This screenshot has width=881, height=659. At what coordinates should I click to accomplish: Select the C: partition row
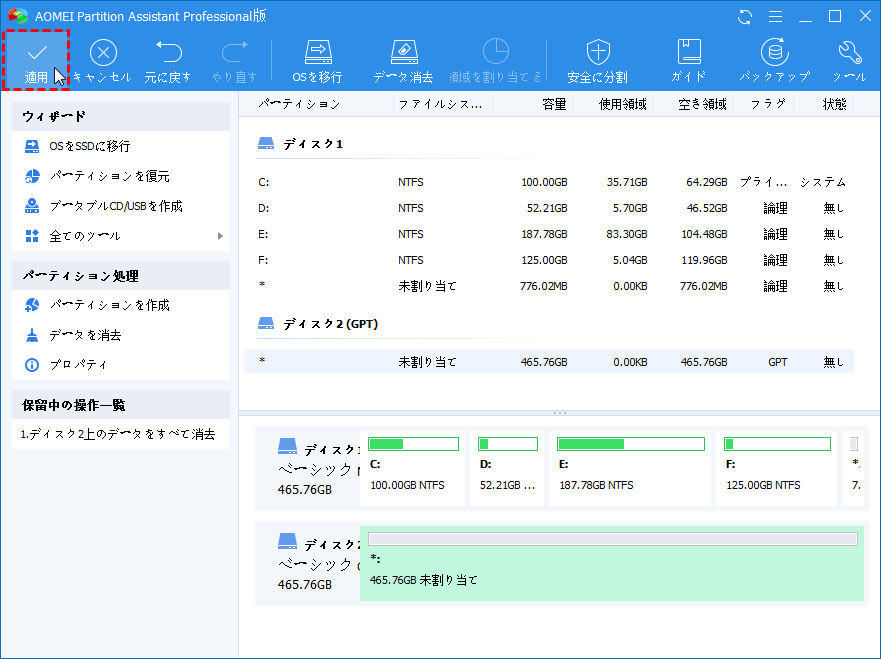(x=549, y=182)
